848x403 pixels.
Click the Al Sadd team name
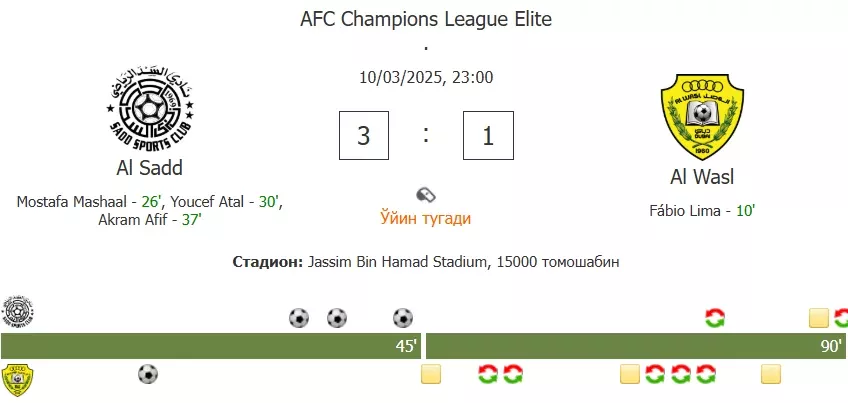tap(149, 168)
